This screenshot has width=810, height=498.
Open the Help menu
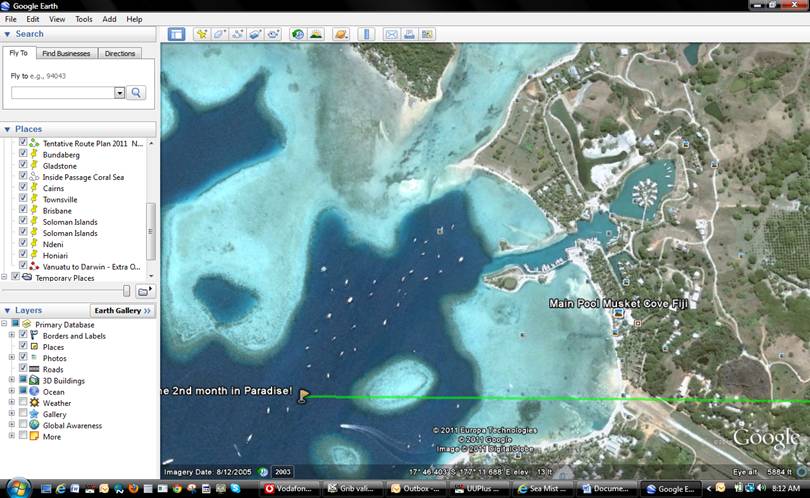point(134,19)
